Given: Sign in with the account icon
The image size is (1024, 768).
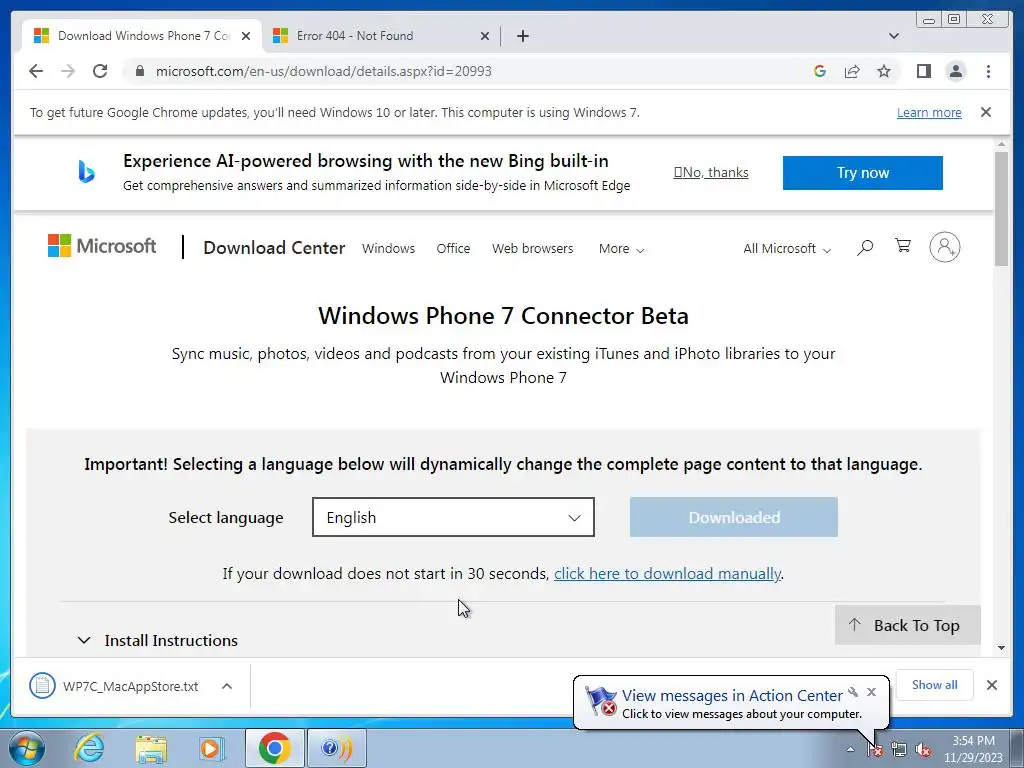Looking at the screenshot, I should point(944,247).
